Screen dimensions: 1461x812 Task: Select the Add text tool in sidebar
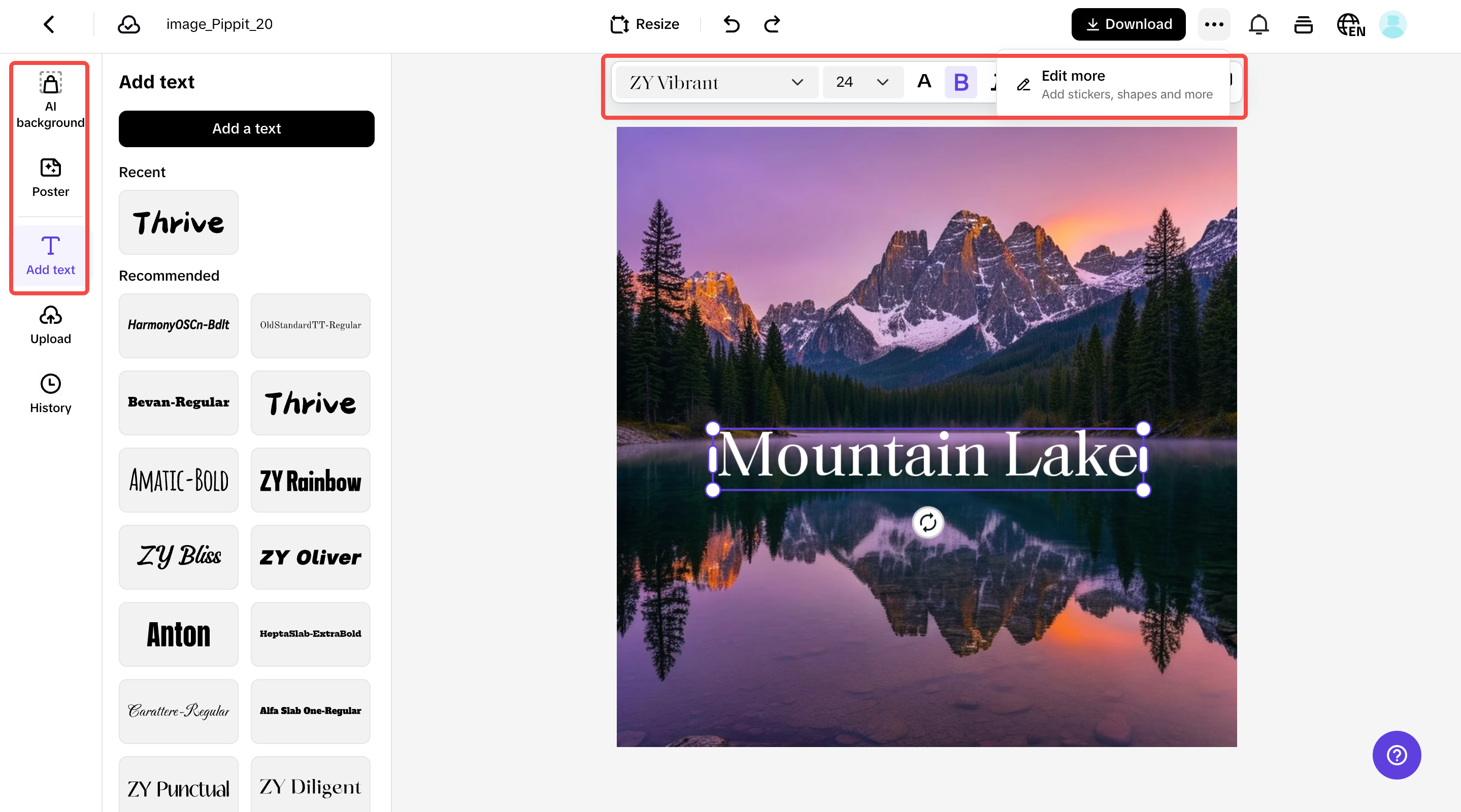click(50, 255)
